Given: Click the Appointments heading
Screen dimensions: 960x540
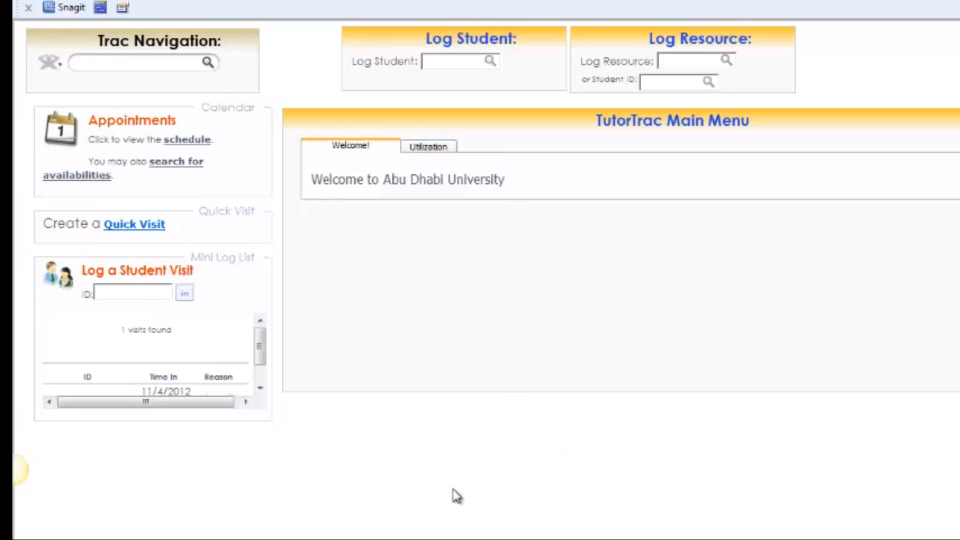Looking at the screenshot, I should 132,121.
